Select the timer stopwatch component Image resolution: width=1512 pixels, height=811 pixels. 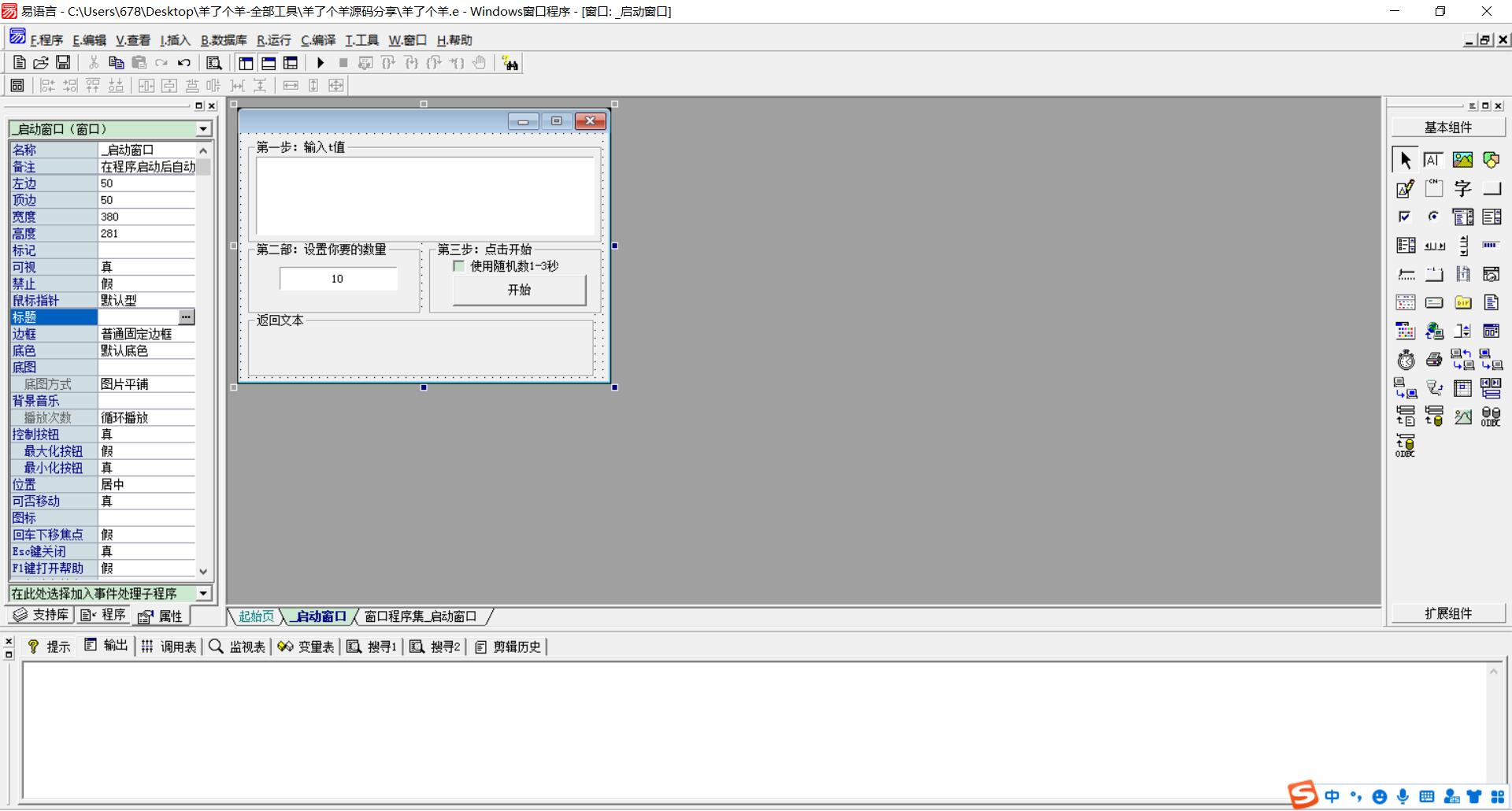(x=1406, y=360)
